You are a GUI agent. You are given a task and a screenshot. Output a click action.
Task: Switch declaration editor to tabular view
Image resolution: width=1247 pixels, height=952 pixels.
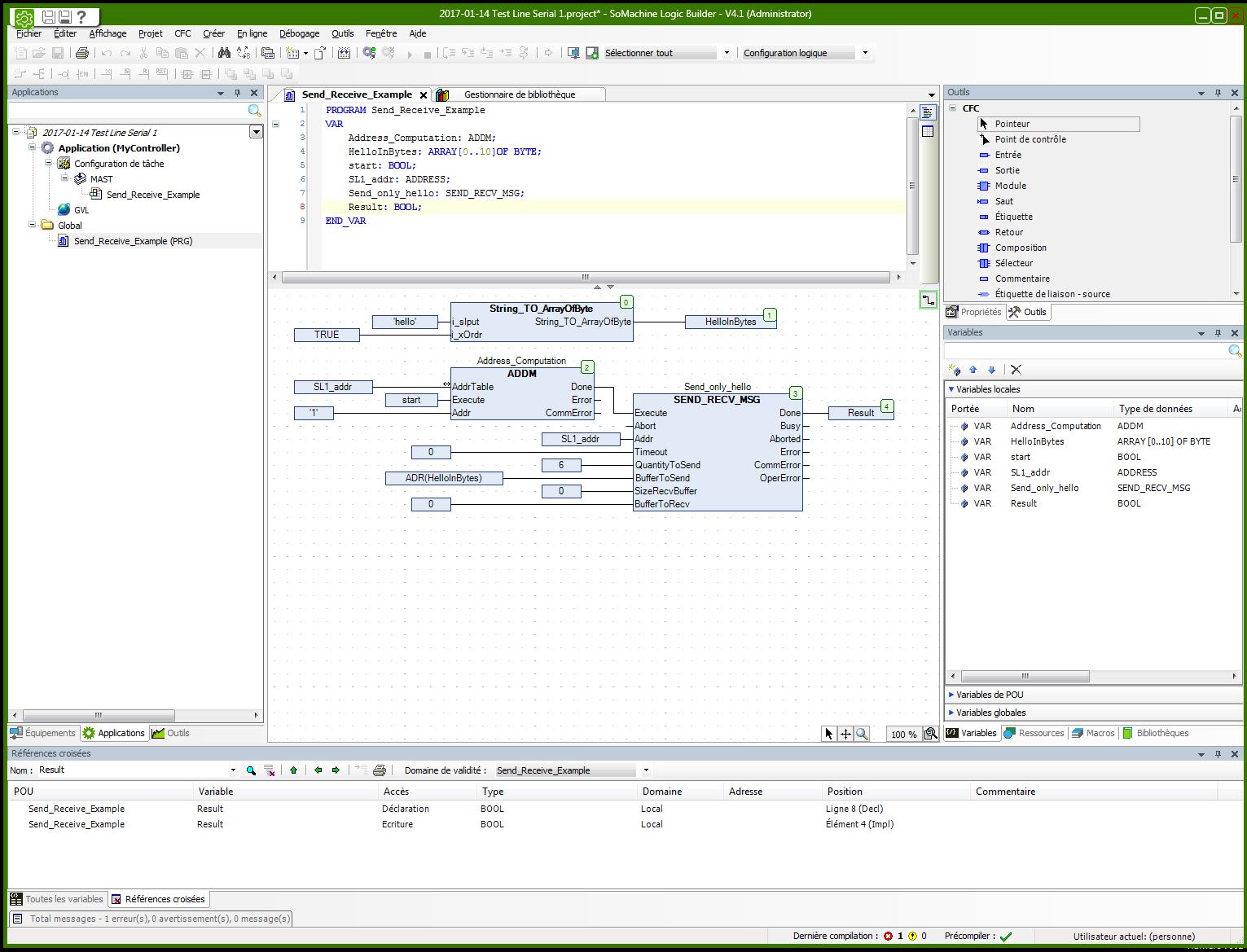pyautogui.click(x=928, y=131)
